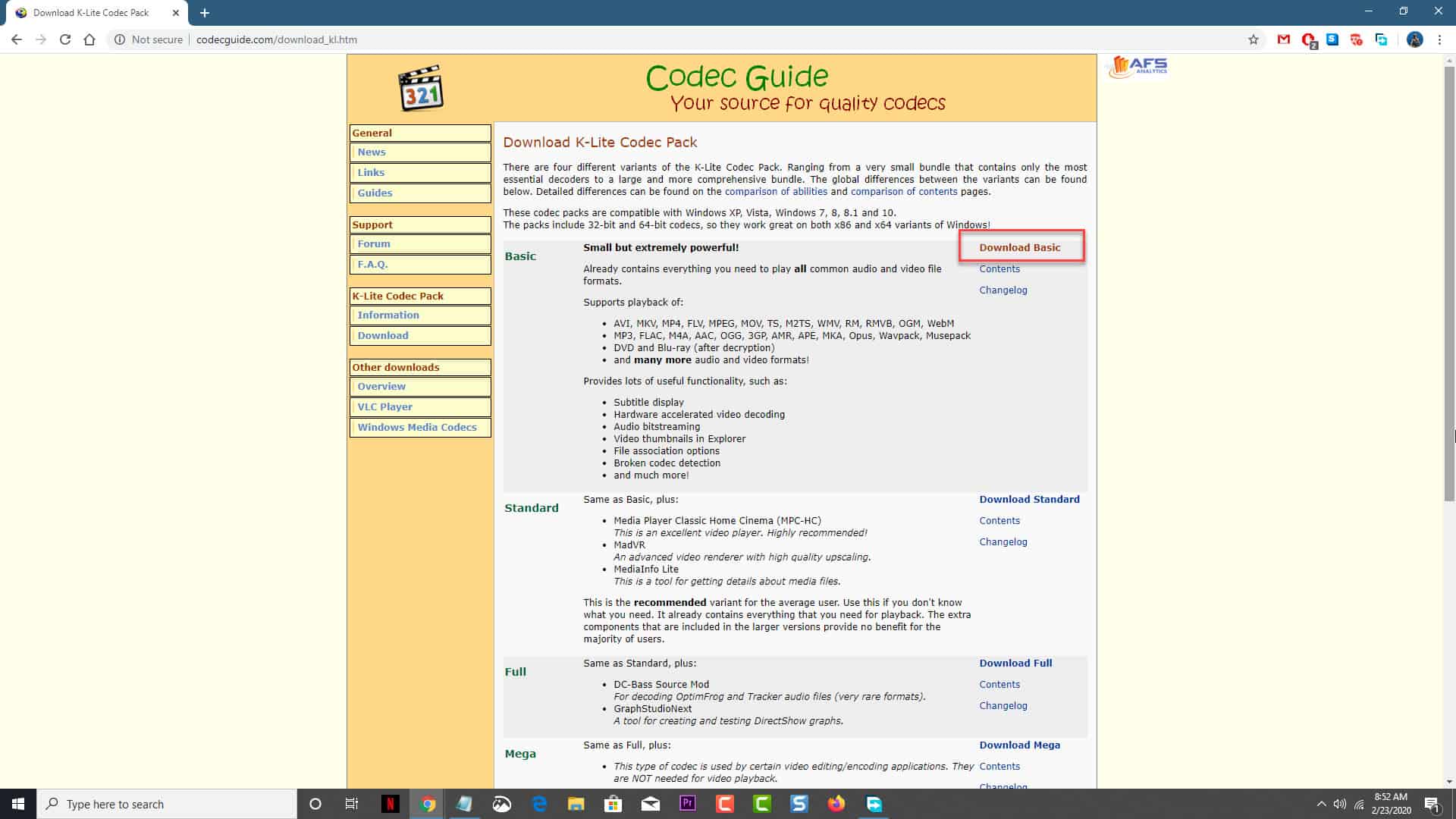Image resolution: width=1456 pixels, height=819 pixels.
Task: Open Changelog for the Full pack
Action: pos(1003,705)
